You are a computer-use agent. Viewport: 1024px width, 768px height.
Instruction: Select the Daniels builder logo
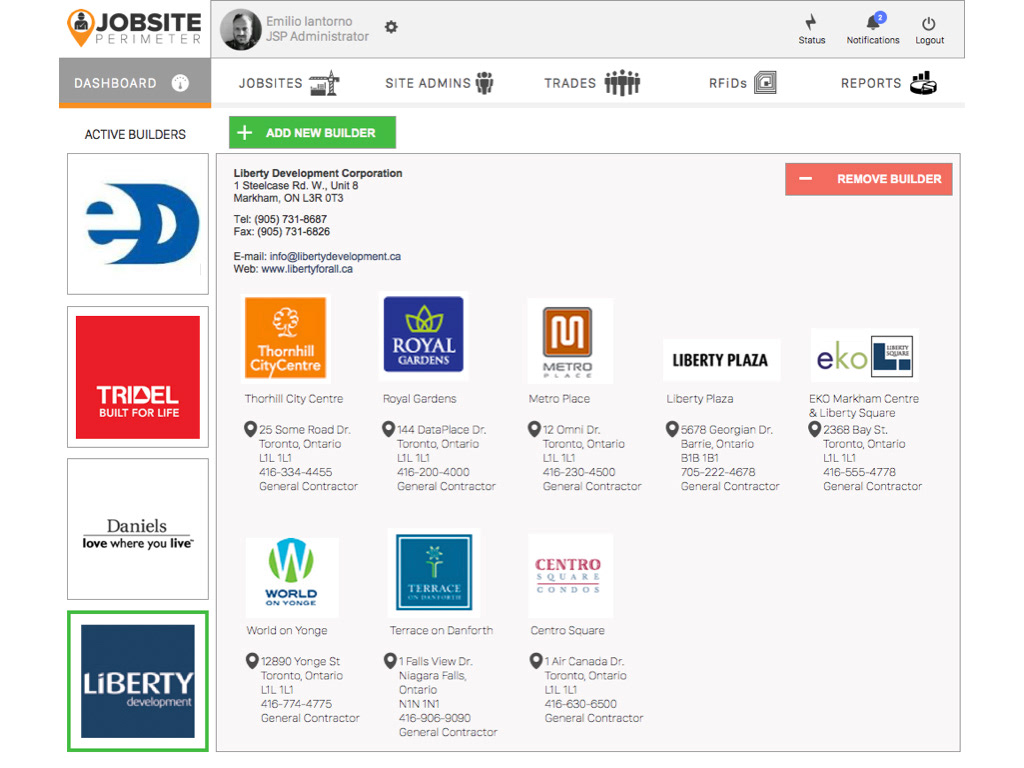(x=138, y=529)
